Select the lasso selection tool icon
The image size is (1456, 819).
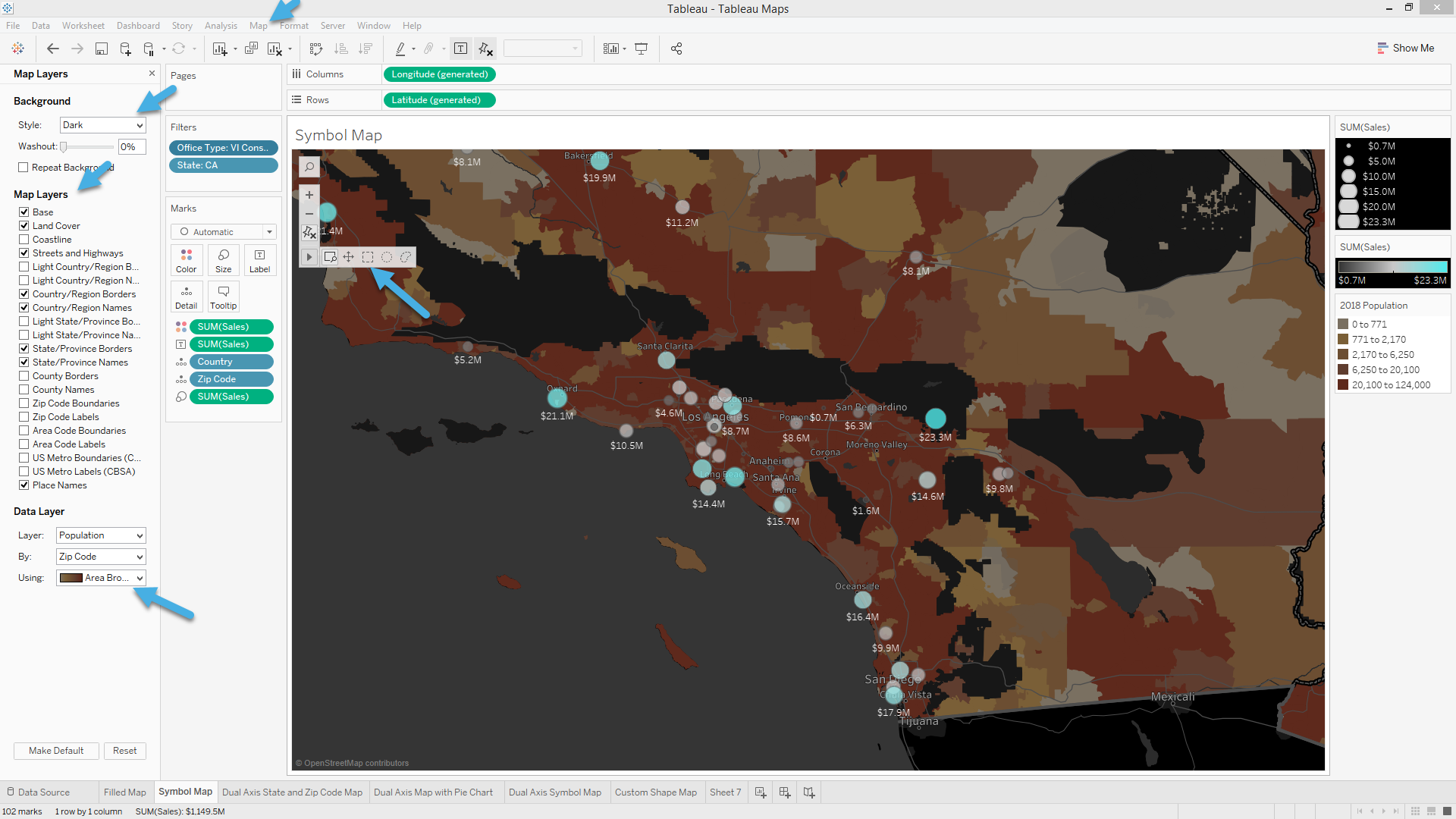pyautogui.click(x=406, y=257)
